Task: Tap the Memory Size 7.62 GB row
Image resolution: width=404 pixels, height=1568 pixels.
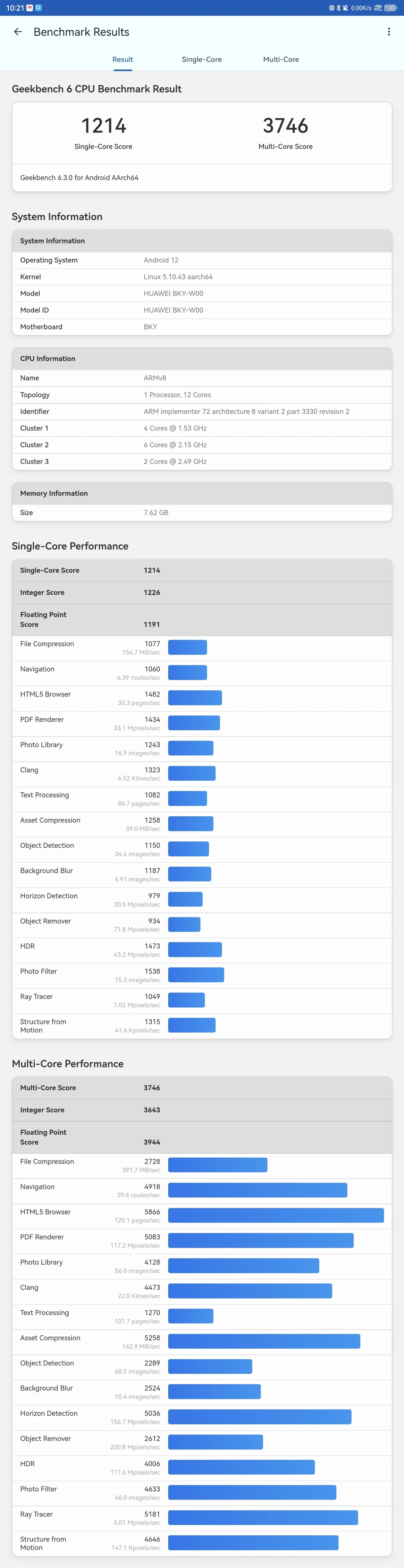Action: click(202, 513)
